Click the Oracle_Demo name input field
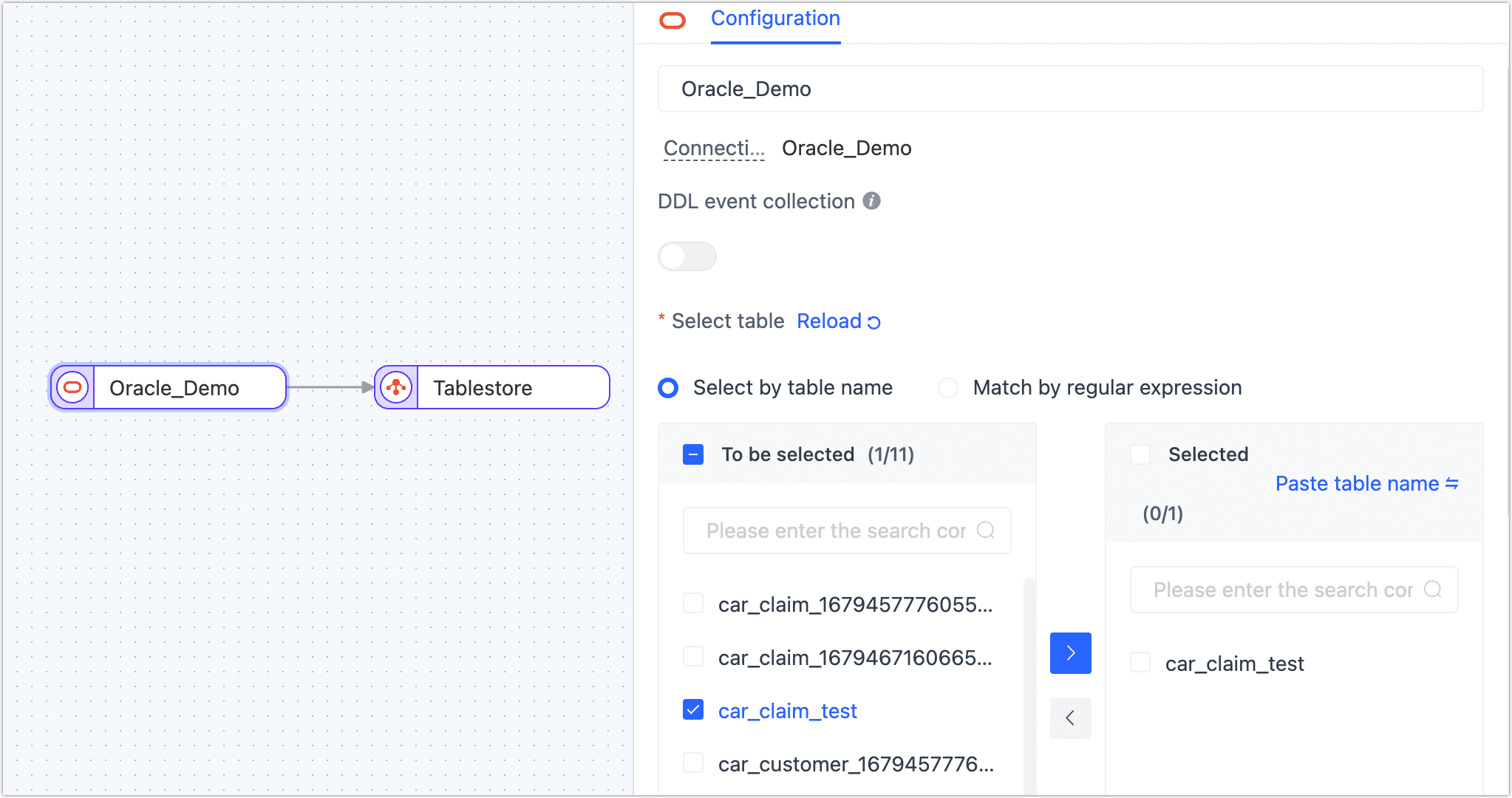This screenshot has width=1512, height=798. [x=1070, y=89]
